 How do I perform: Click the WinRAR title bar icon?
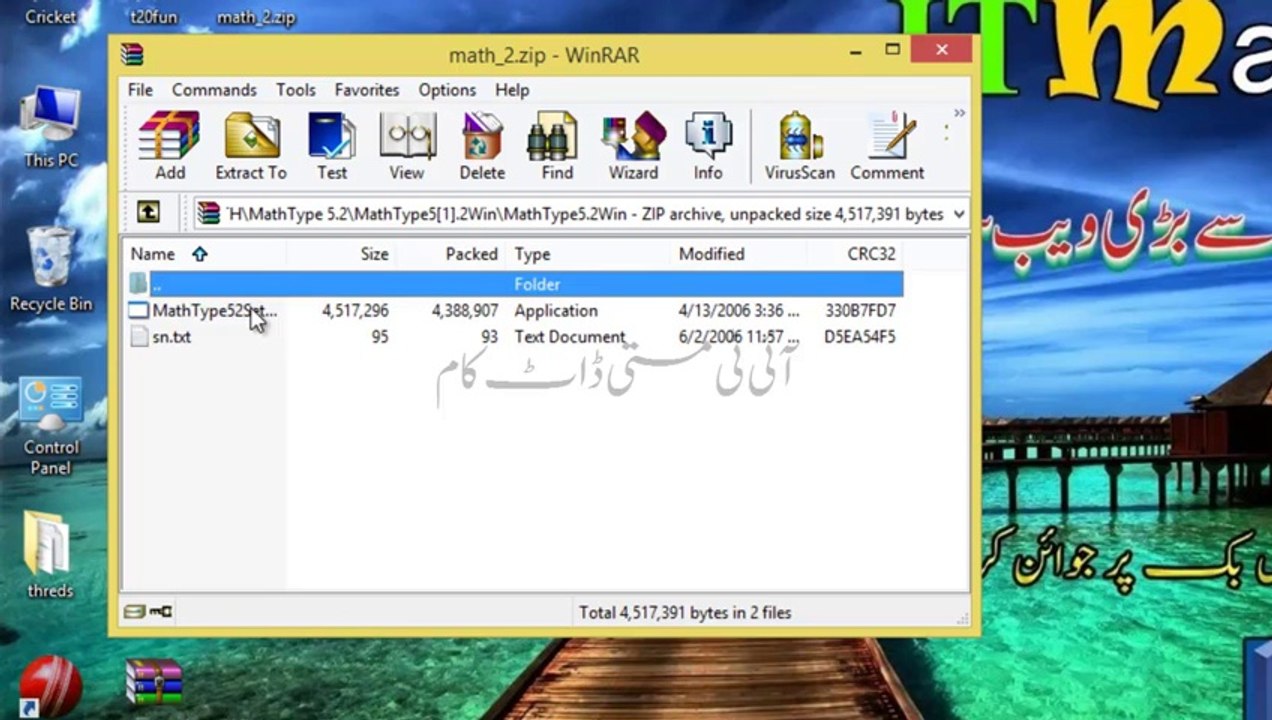[131, 54]
